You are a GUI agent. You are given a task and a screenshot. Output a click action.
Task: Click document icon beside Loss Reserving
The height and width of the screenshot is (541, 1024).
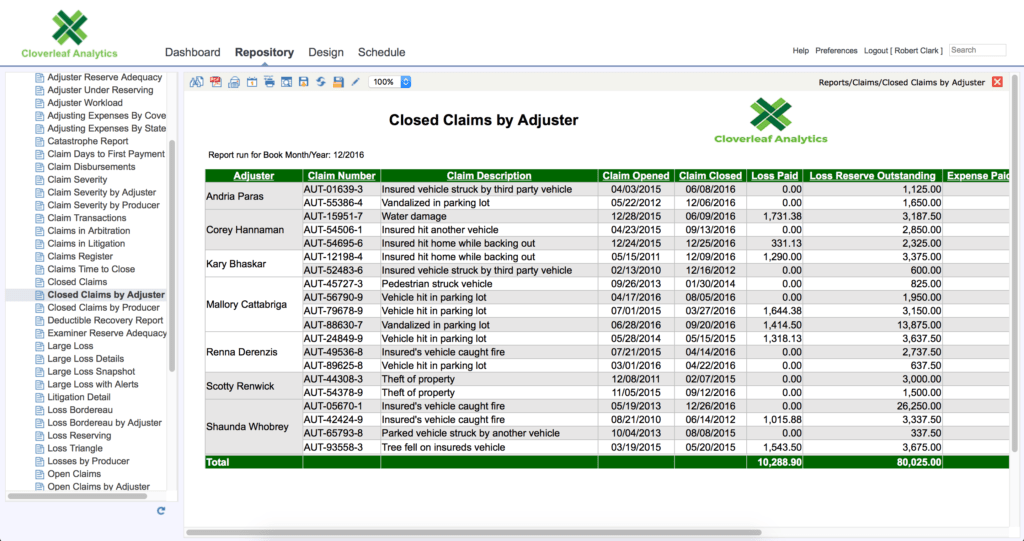(39, 435)
